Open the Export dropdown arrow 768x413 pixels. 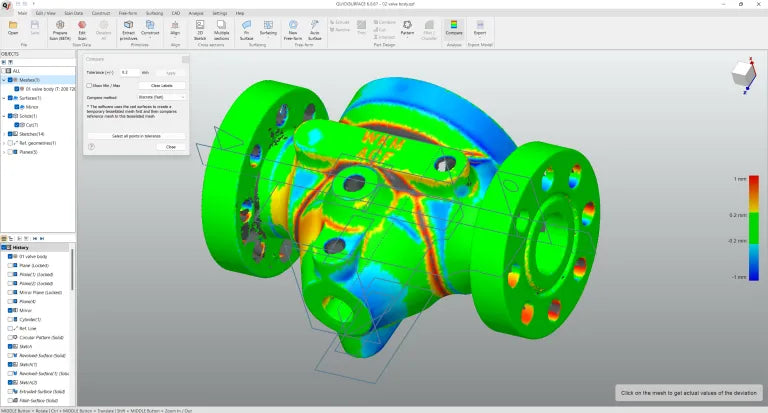tap(480, 38)
